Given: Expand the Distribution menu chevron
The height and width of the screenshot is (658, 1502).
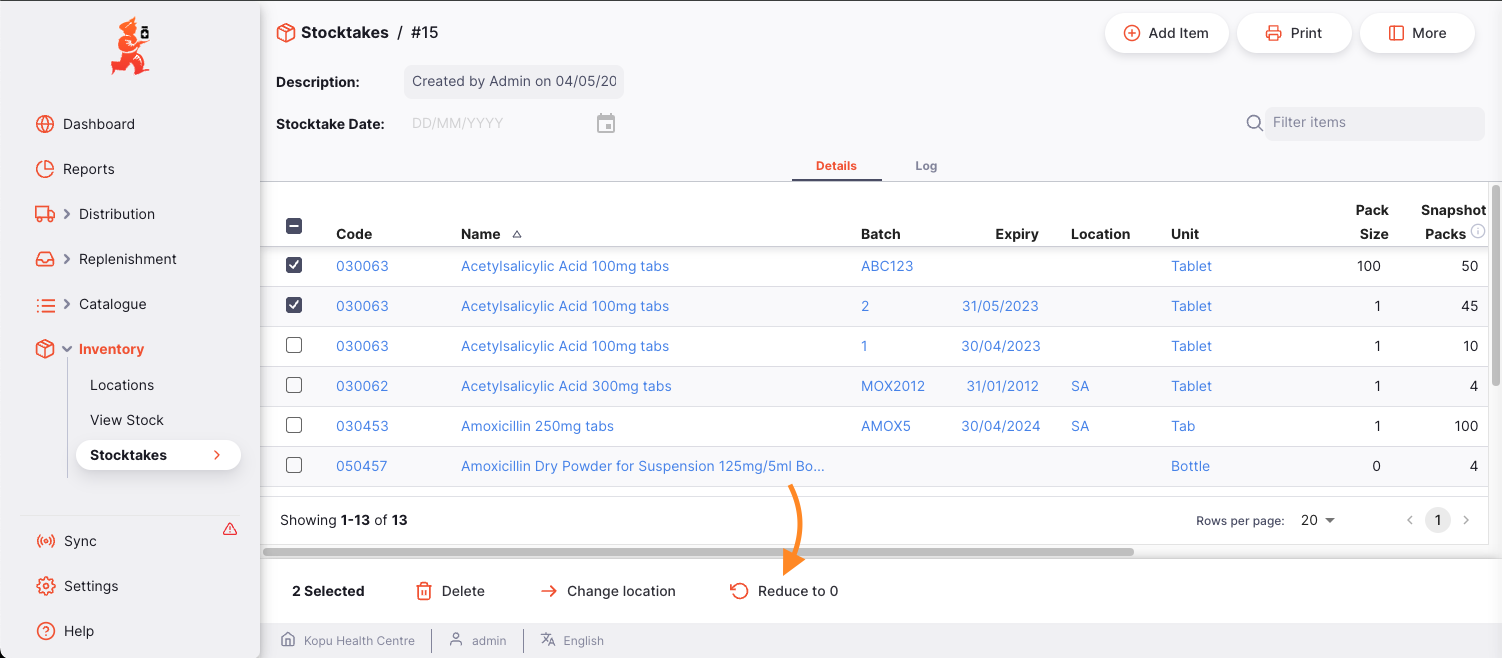Looking at the screenshot, I should click(67, 214).
